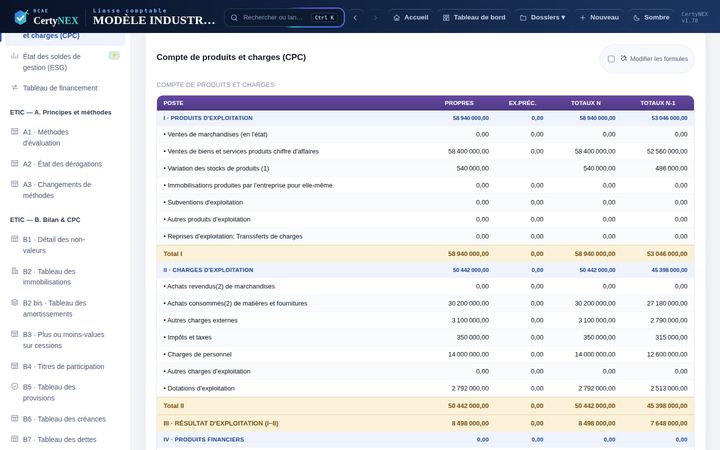Click the CertyNEX shield logo
This screenshot has width=720, height=450.
[x=21, y=17]
